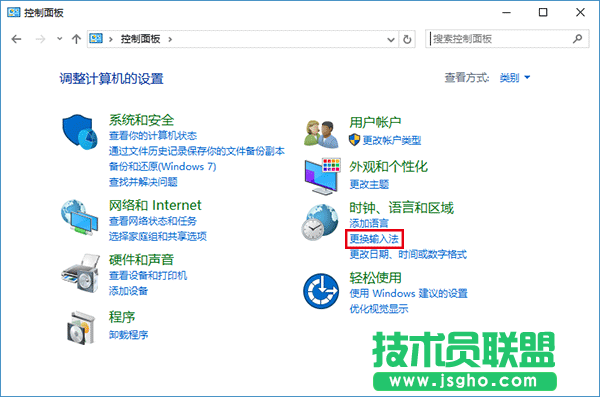The image size is (600, 397).
Task: Refresh the control panel view
Action: point(407,39)
